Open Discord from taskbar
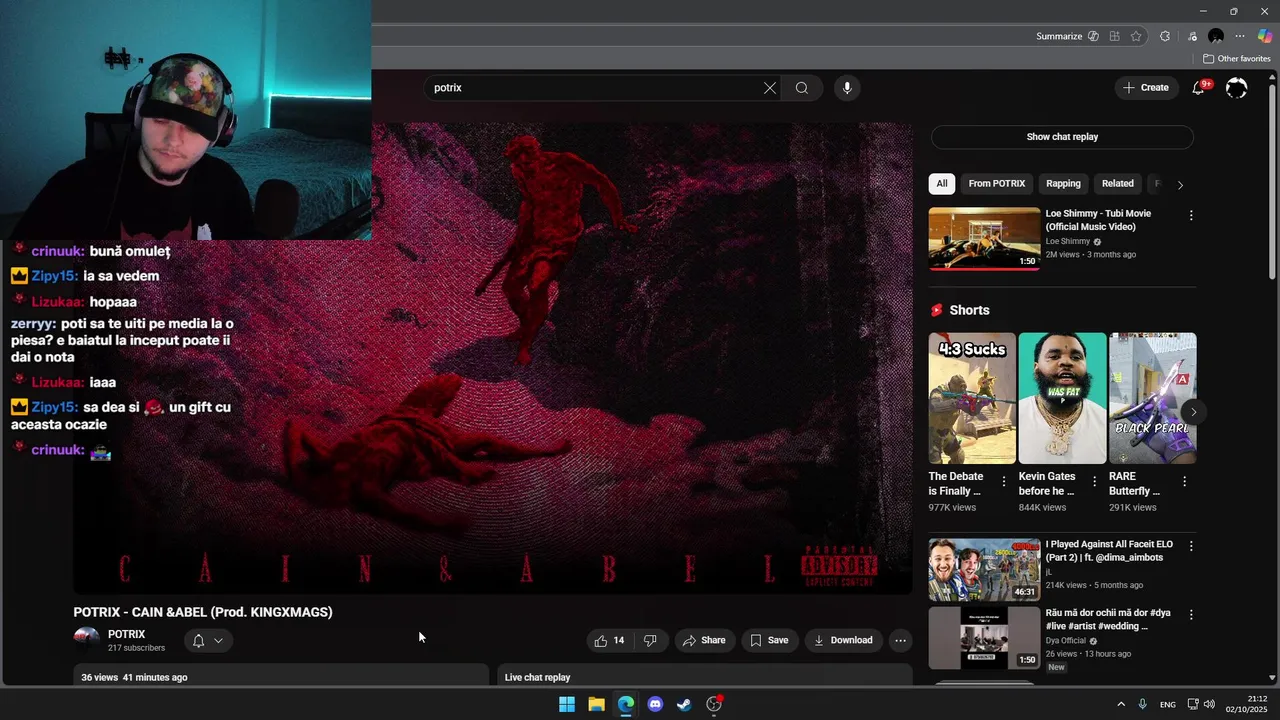Screen dimensions: 1280x720 pos(655,704)
